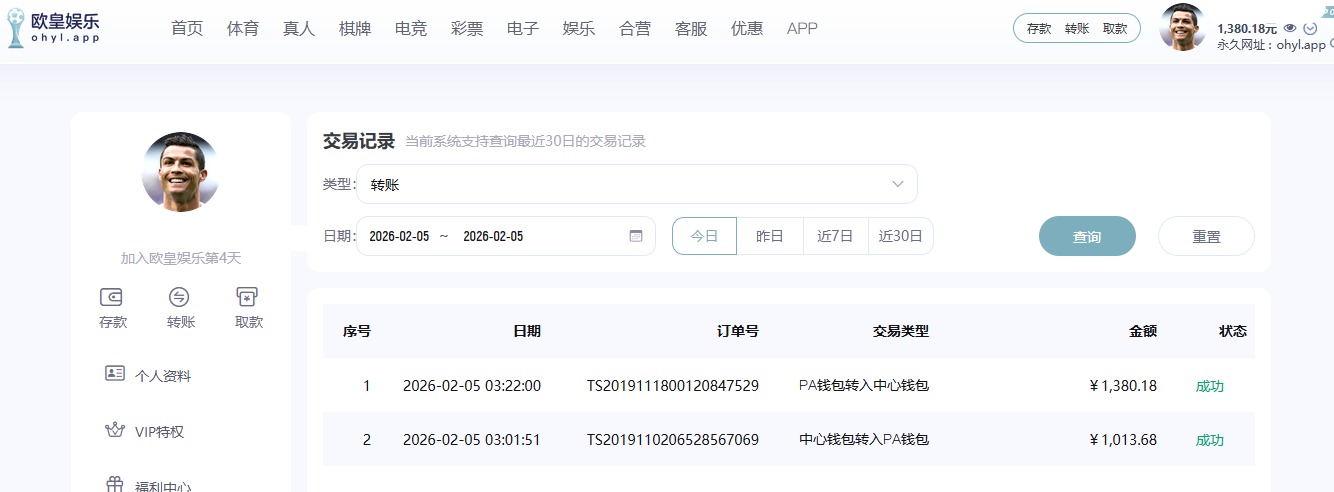Image resolution: width=1334 pixels, height=492 pixels.
Task: Click the 个人资料 ID card icon
Action: (115, 374)
